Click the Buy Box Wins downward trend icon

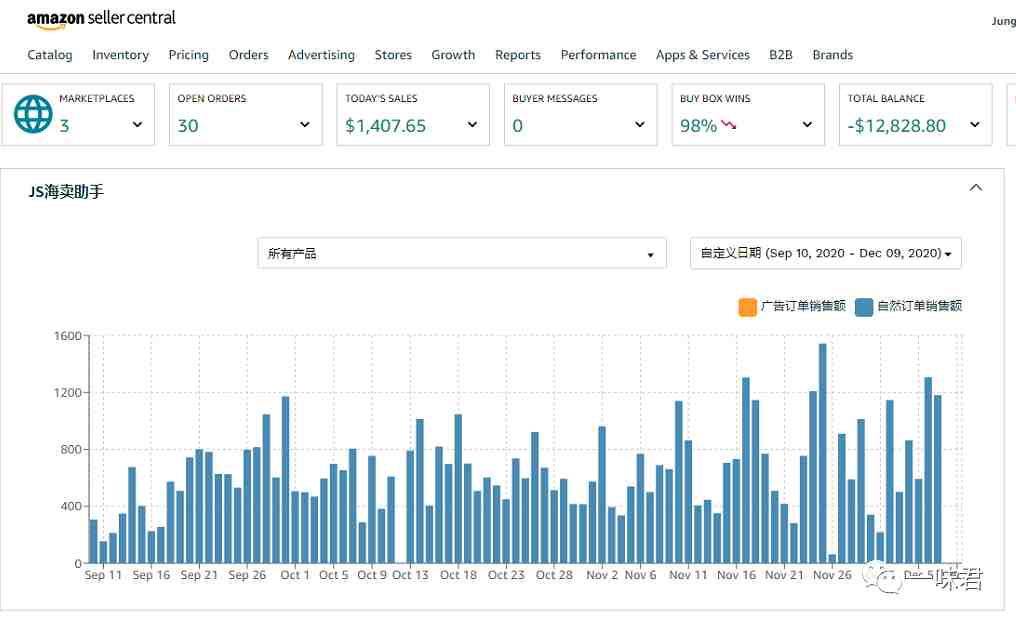coord(728,124)
